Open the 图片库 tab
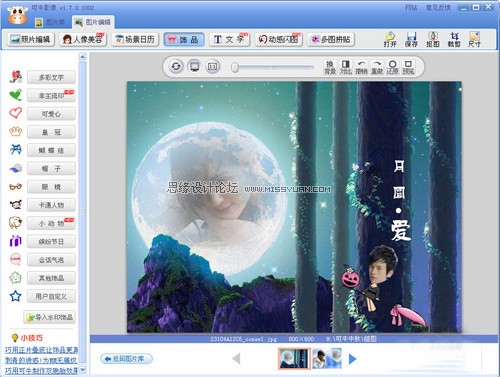The image size is (500, 377). [x=50, y=22]
